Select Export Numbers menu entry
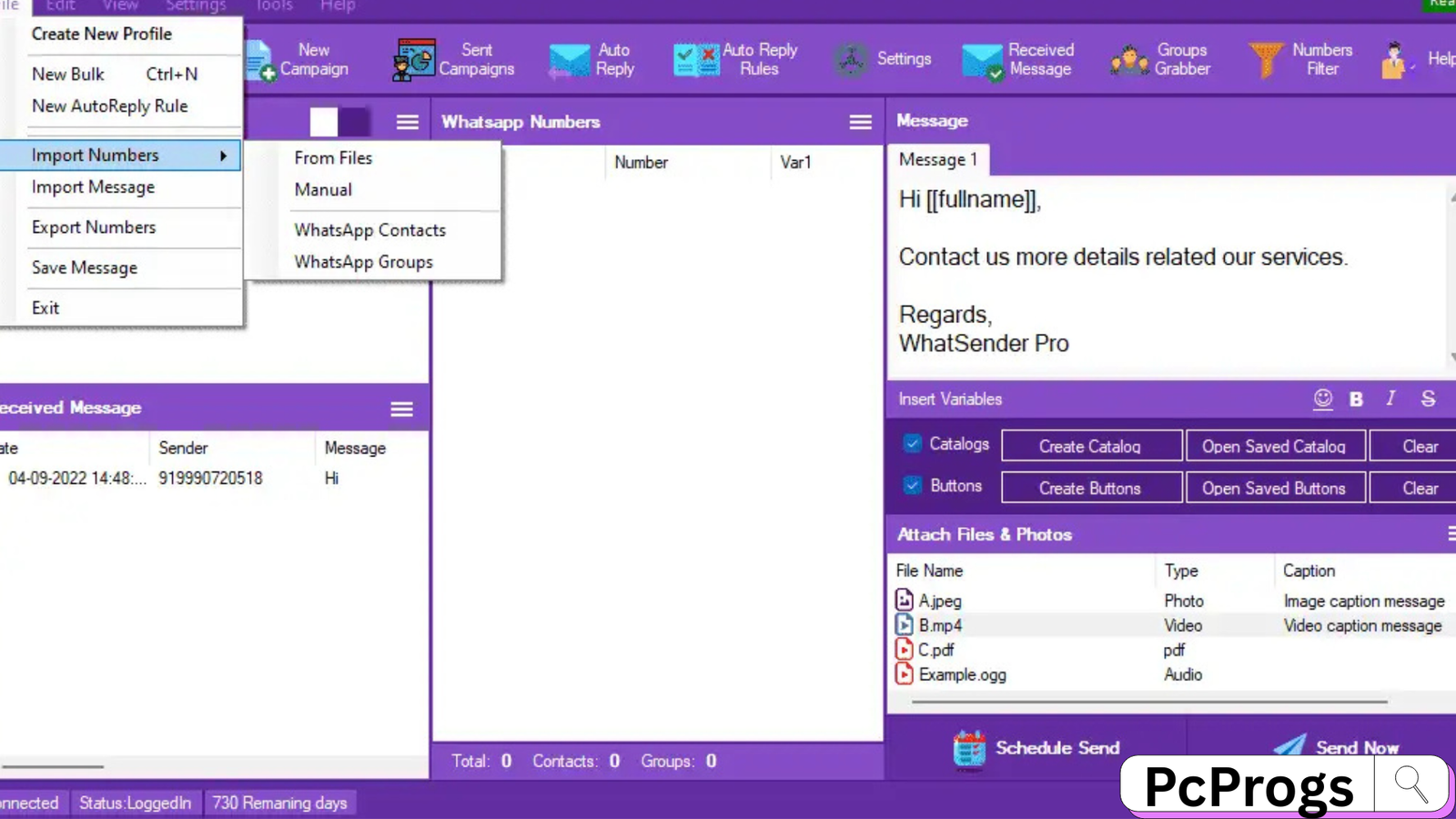The height and width of the screenshot is (819, 1456). point(94,227)
